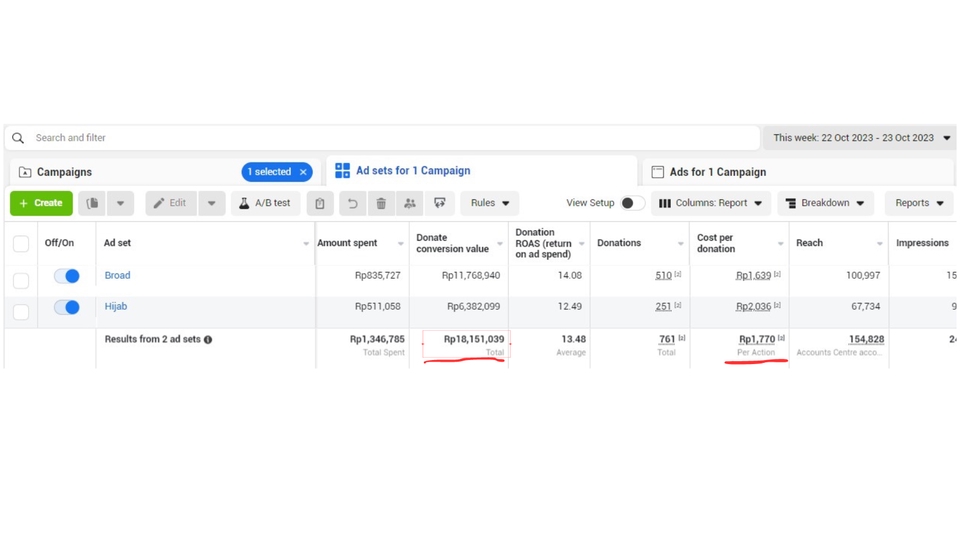Viewport: 960px width, 540px height.
Task: Click the undo arrow icon
Action: coord(352,203)
